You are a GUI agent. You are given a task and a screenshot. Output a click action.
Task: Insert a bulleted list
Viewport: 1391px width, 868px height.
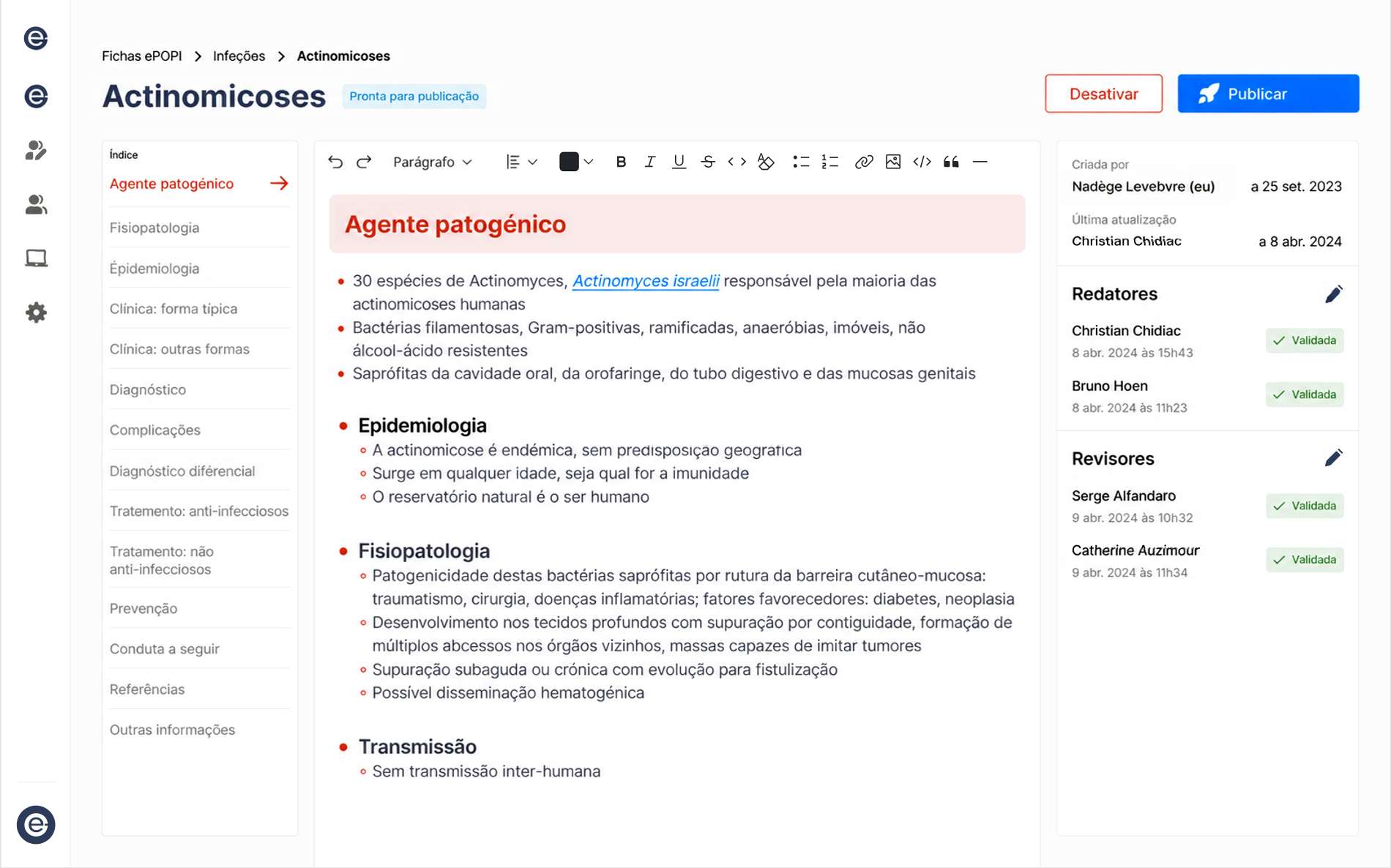click(801, 162)
